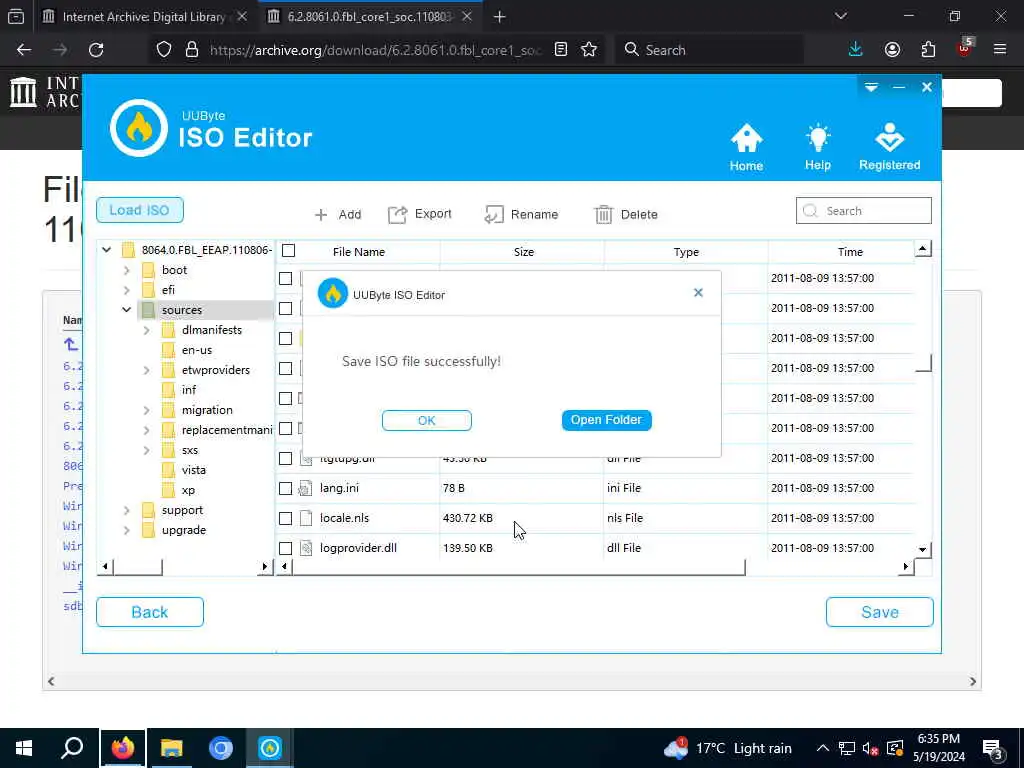
Task: Click the UUByte flame logo in header
Action: coord(138,128)
